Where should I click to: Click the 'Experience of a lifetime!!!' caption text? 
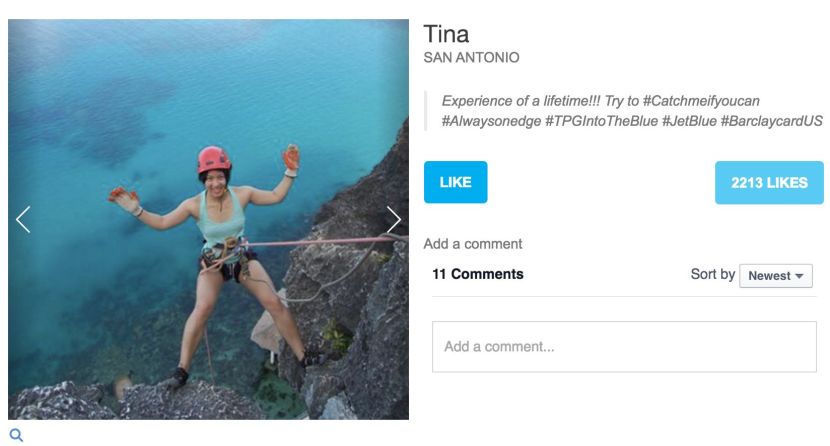click(x=516, y=101)
